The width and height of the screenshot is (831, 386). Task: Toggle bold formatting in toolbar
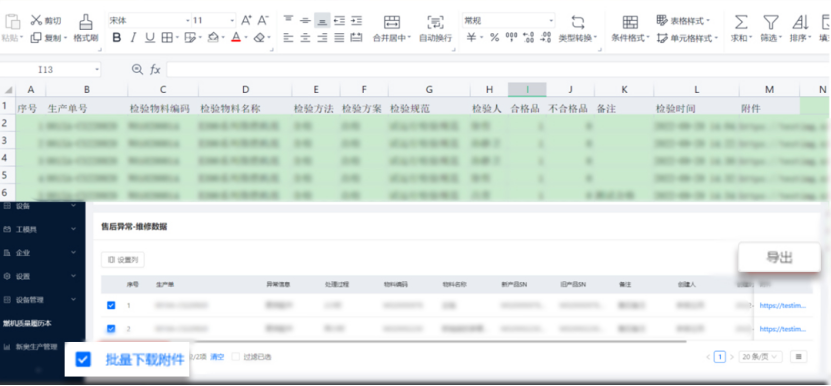117,38
